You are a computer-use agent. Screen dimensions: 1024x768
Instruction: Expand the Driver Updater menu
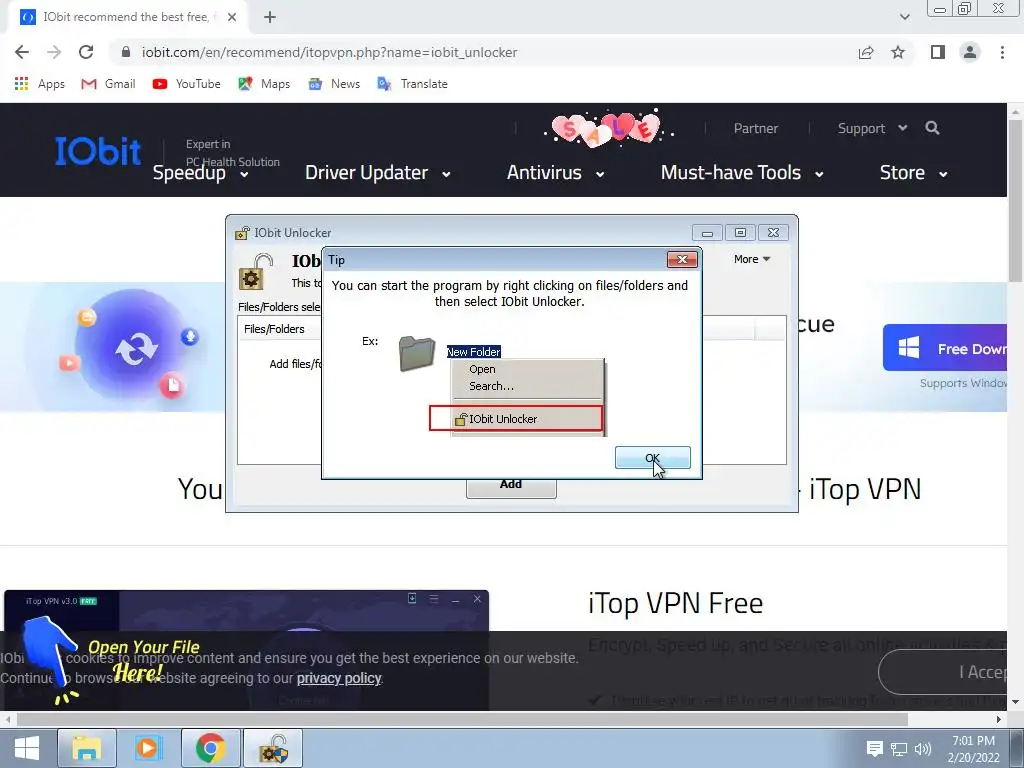[377, 173]
